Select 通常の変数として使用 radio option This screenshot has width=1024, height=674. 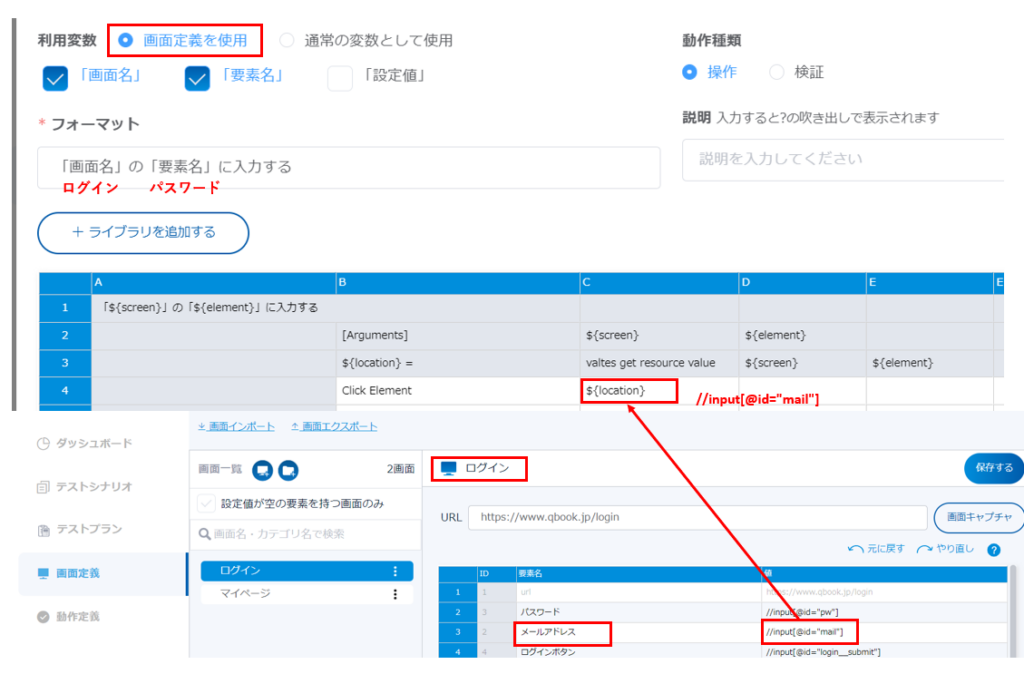click(287, 41)
